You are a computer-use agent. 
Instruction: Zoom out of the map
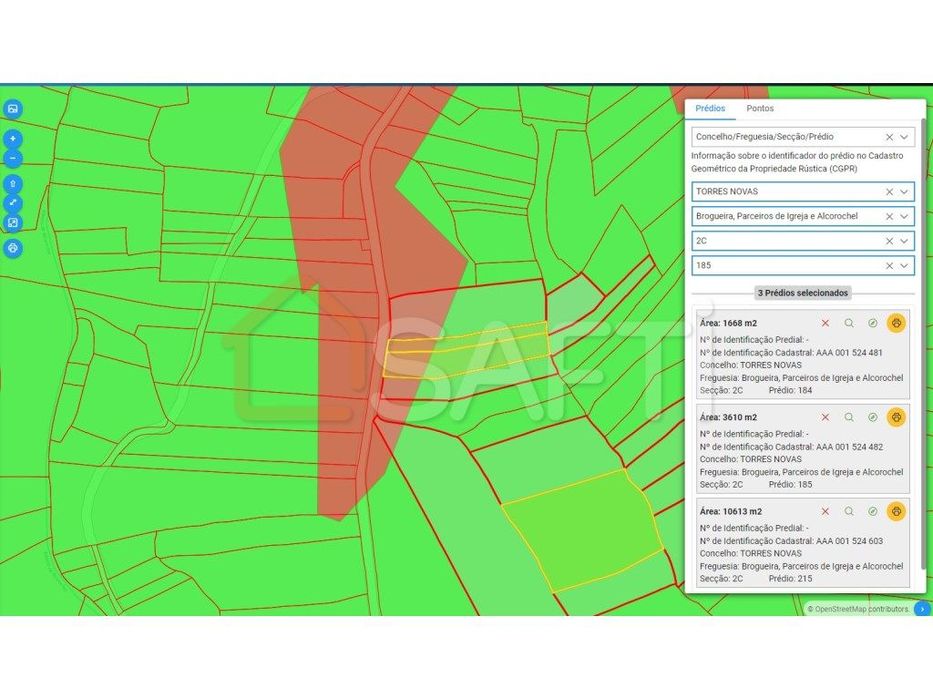(13, 158)
